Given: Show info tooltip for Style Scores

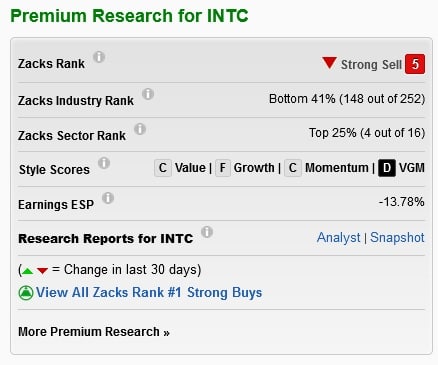Looking at the screenshot, I should coord(104,163).
